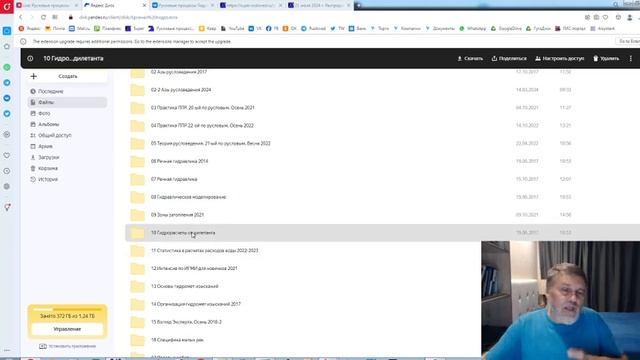Click the Поделиться share button
Screen dimensions: 640x360
509,58
